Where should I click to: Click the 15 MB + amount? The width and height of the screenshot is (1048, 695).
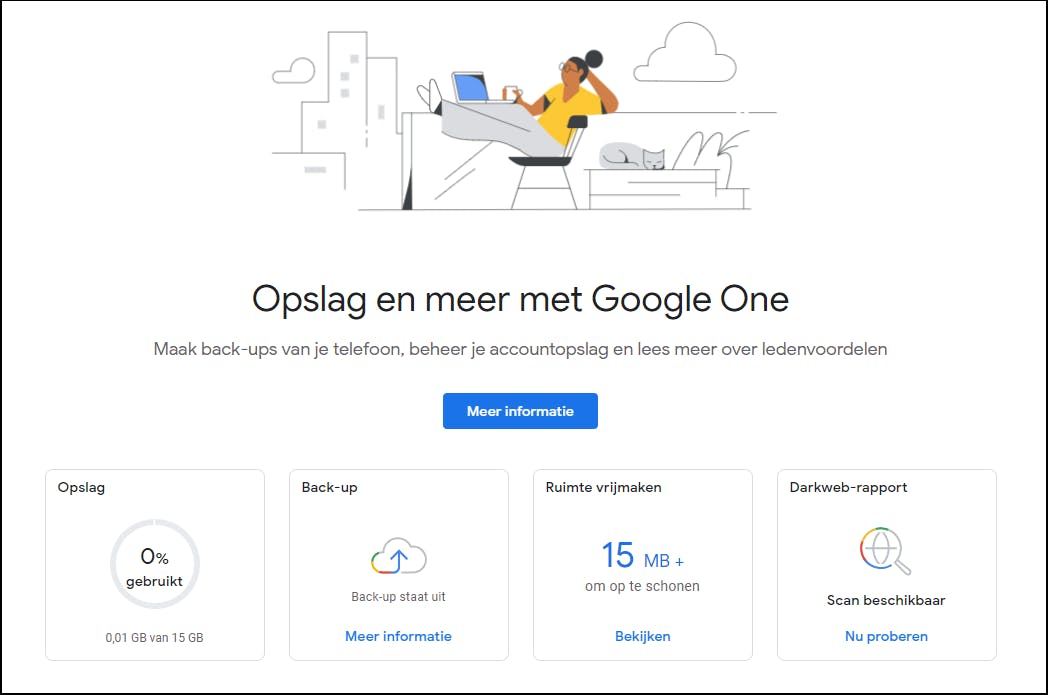tap(642, 556)
